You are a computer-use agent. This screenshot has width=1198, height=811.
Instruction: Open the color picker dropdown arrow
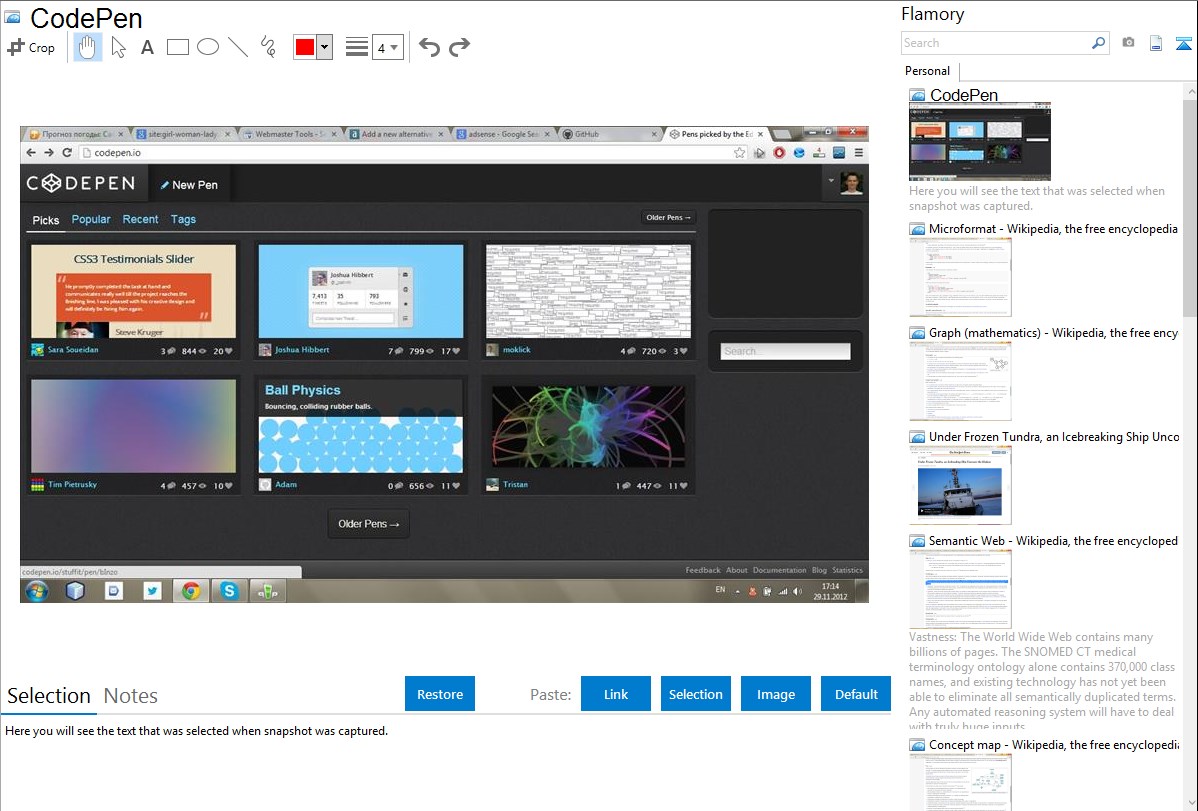tap(324, 47)
